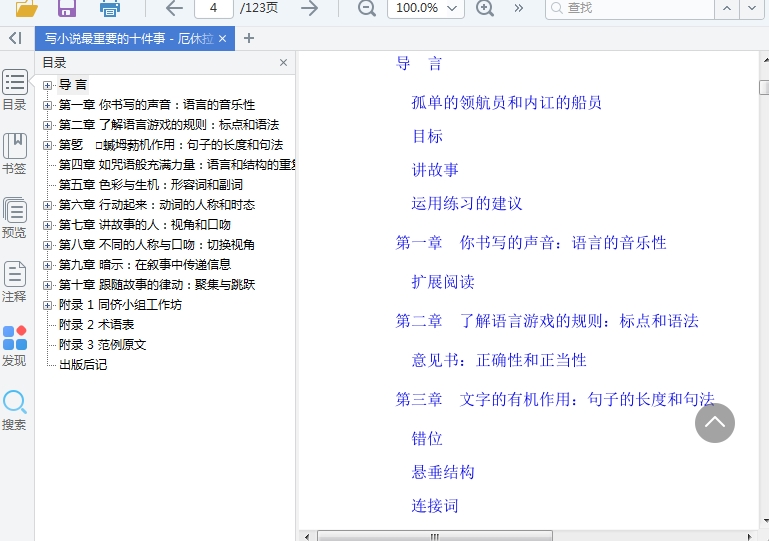The image size is (769, 541).
Task: Open the 发现 discover sidebar panel
Action: point(15,346)
